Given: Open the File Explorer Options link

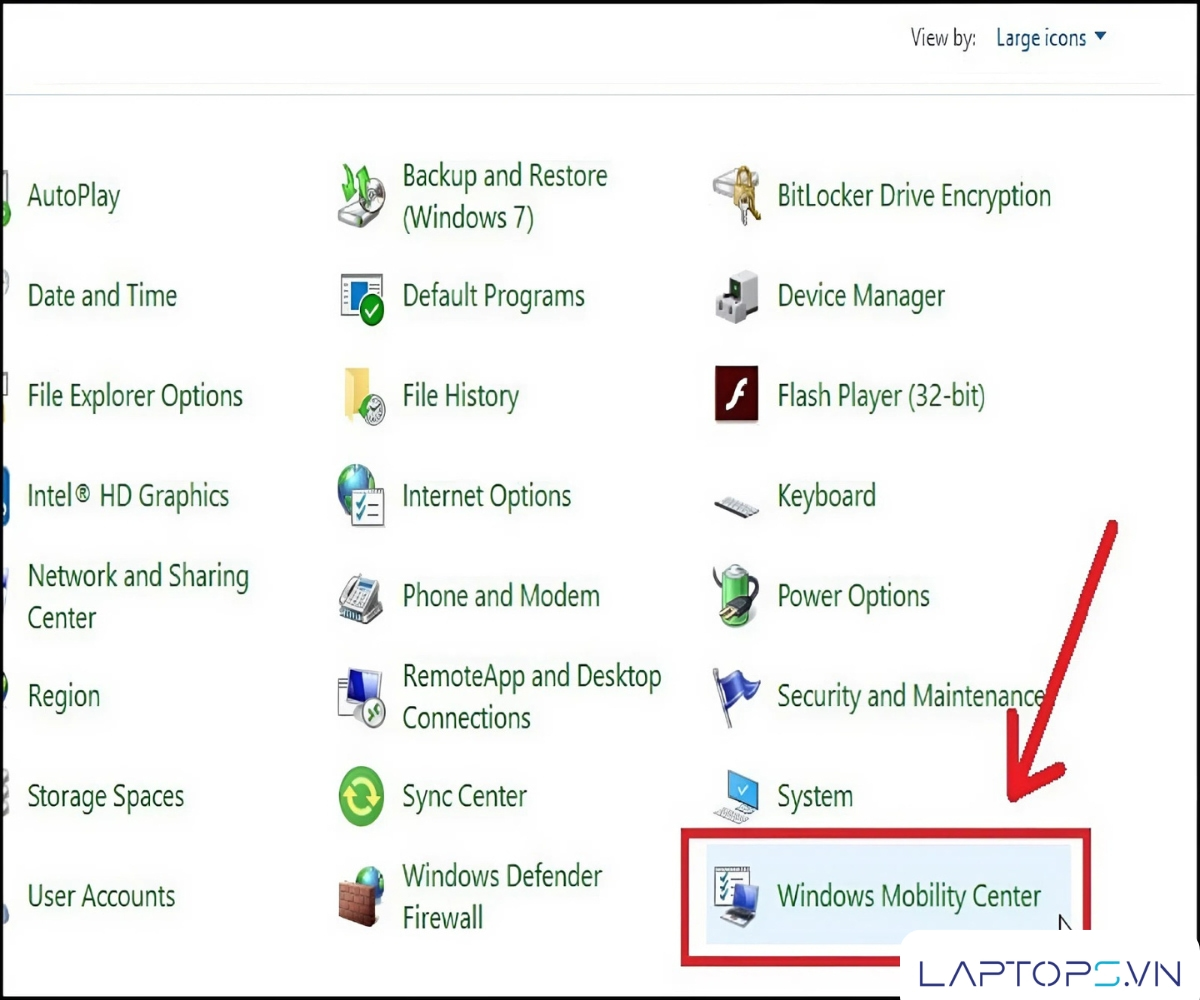Looking at the screenshot, I should pyautogui.click(x=135, y=396).
